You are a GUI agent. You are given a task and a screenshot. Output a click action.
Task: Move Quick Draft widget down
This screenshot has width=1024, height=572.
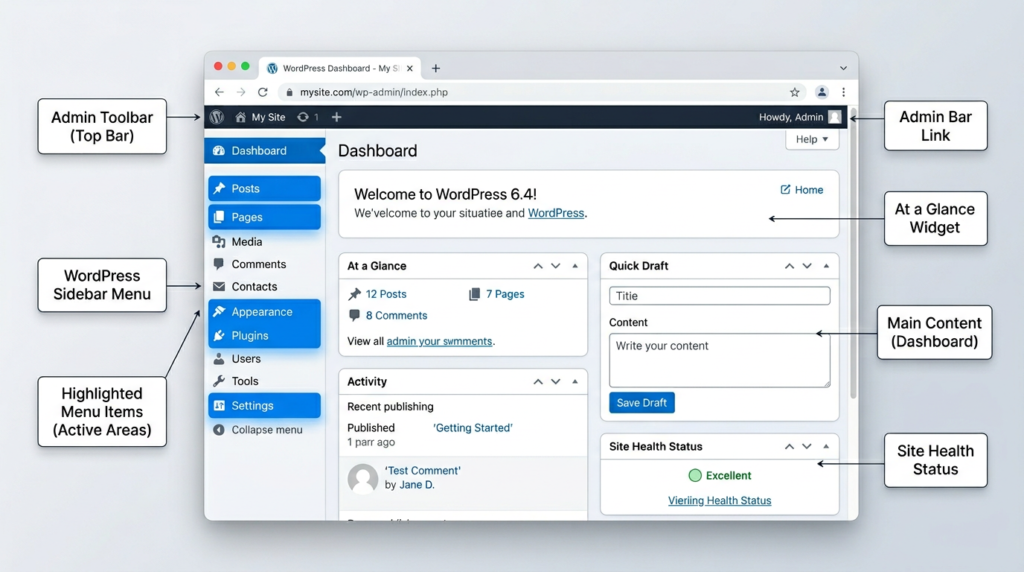(x=807, y=266)
